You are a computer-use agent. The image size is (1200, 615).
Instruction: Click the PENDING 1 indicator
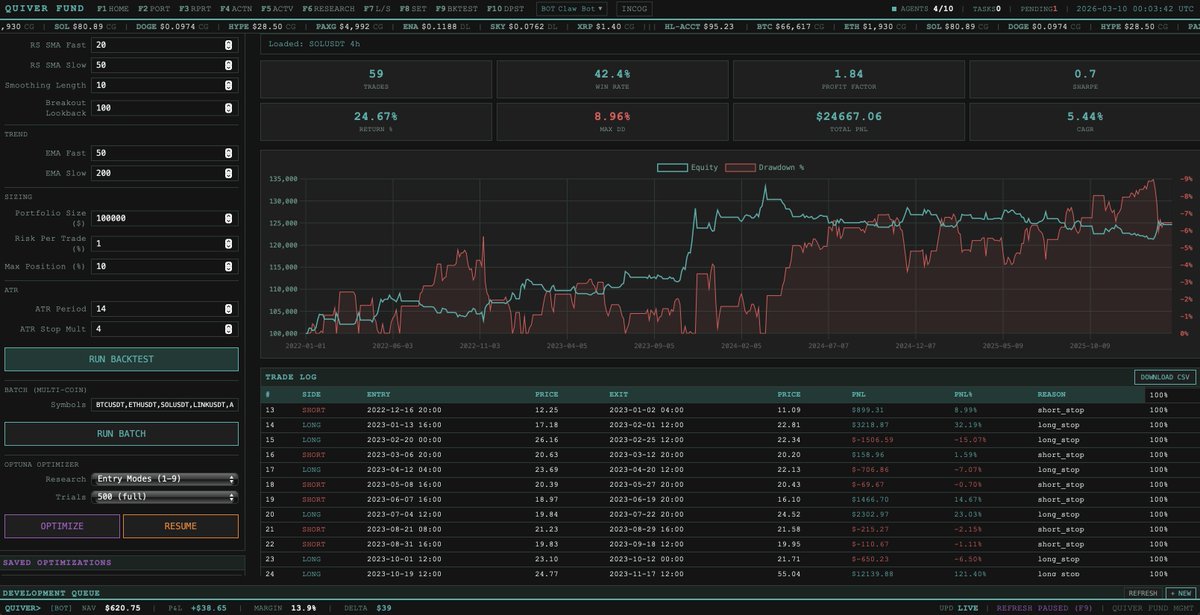[1039, 8]
